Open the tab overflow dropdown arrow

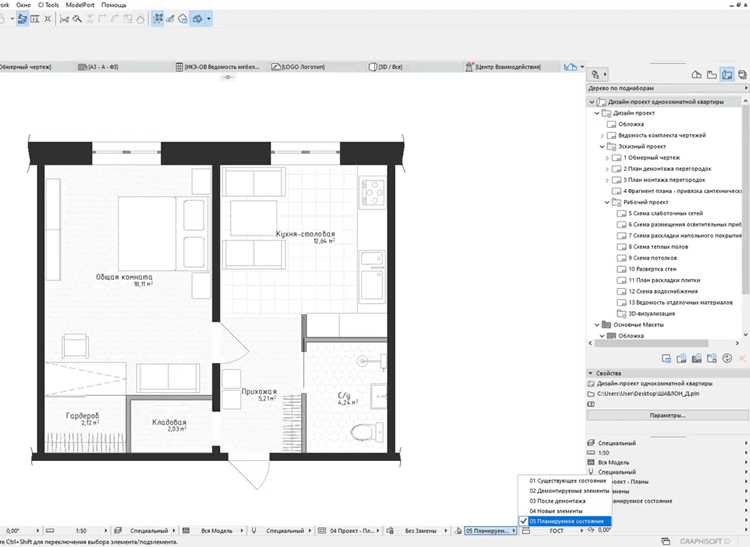point(582,67)
